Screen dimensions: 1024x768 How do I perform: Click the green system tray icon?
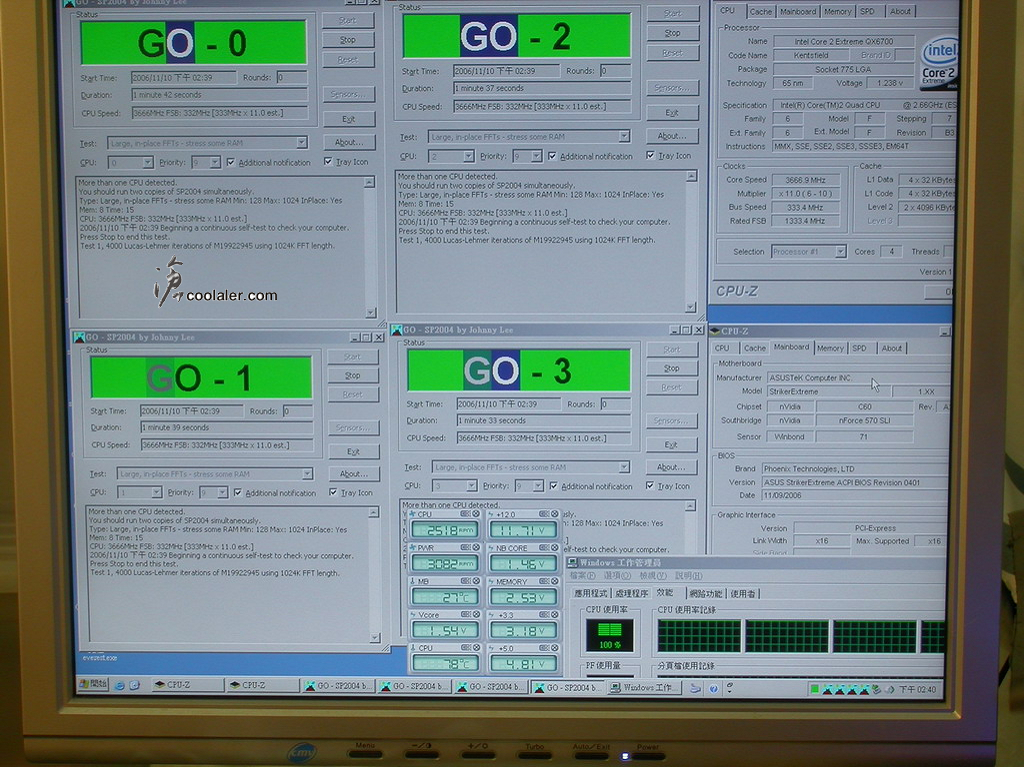click(x=816, y=689)
